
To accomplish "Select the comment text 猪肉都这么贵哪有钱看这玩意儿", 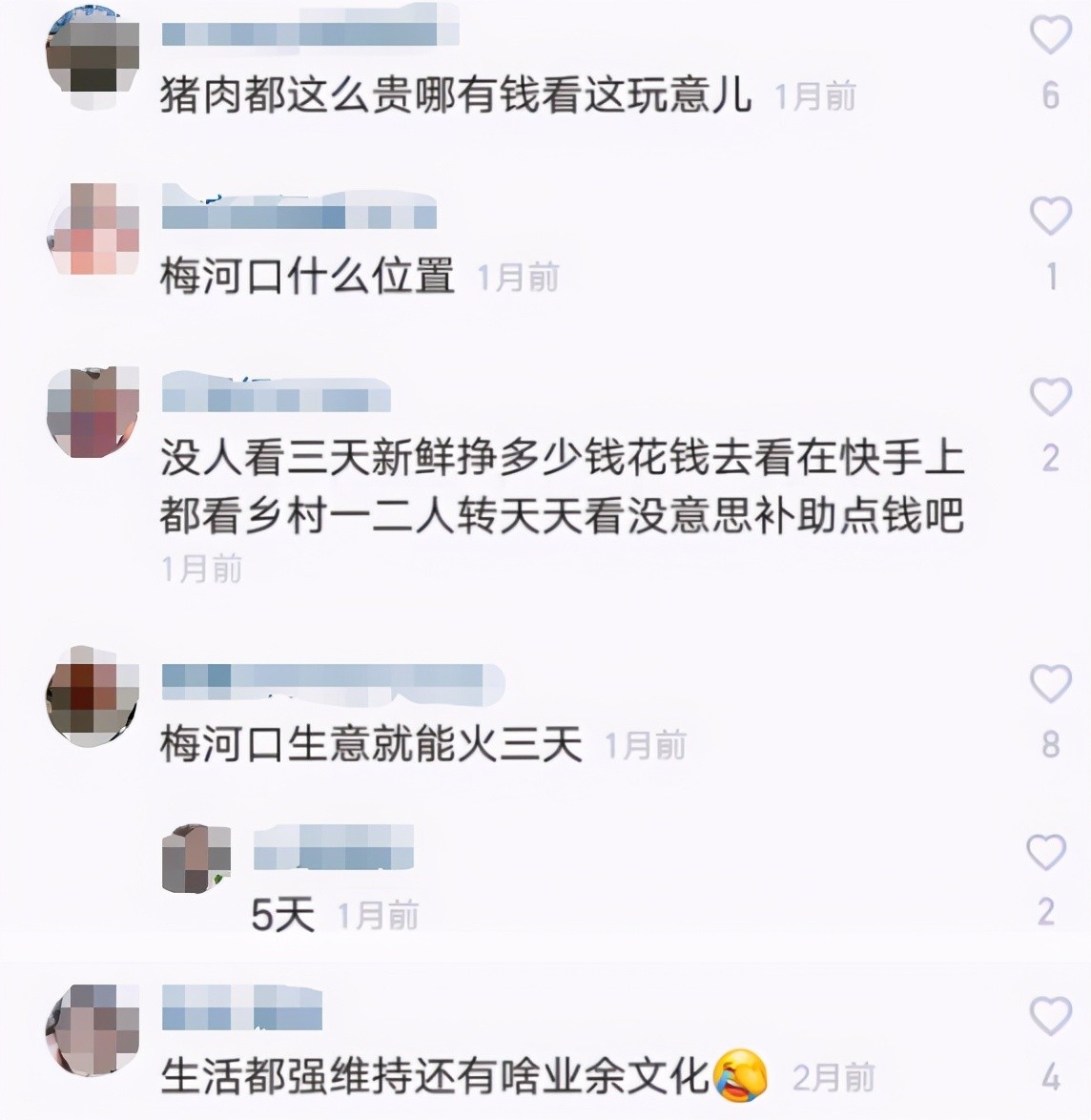I will (x=456, y=95).
